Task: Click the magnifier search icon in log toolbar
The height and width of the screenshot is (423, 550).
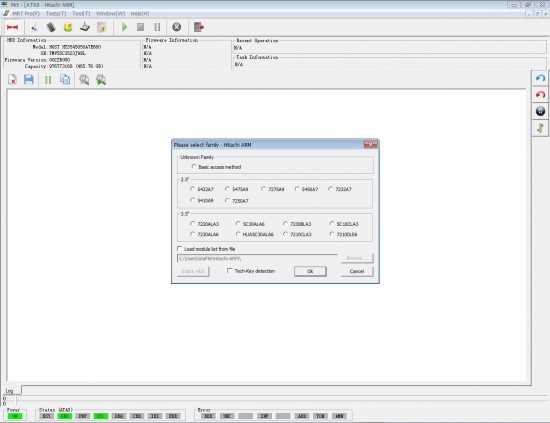Action: pos(84,80)
